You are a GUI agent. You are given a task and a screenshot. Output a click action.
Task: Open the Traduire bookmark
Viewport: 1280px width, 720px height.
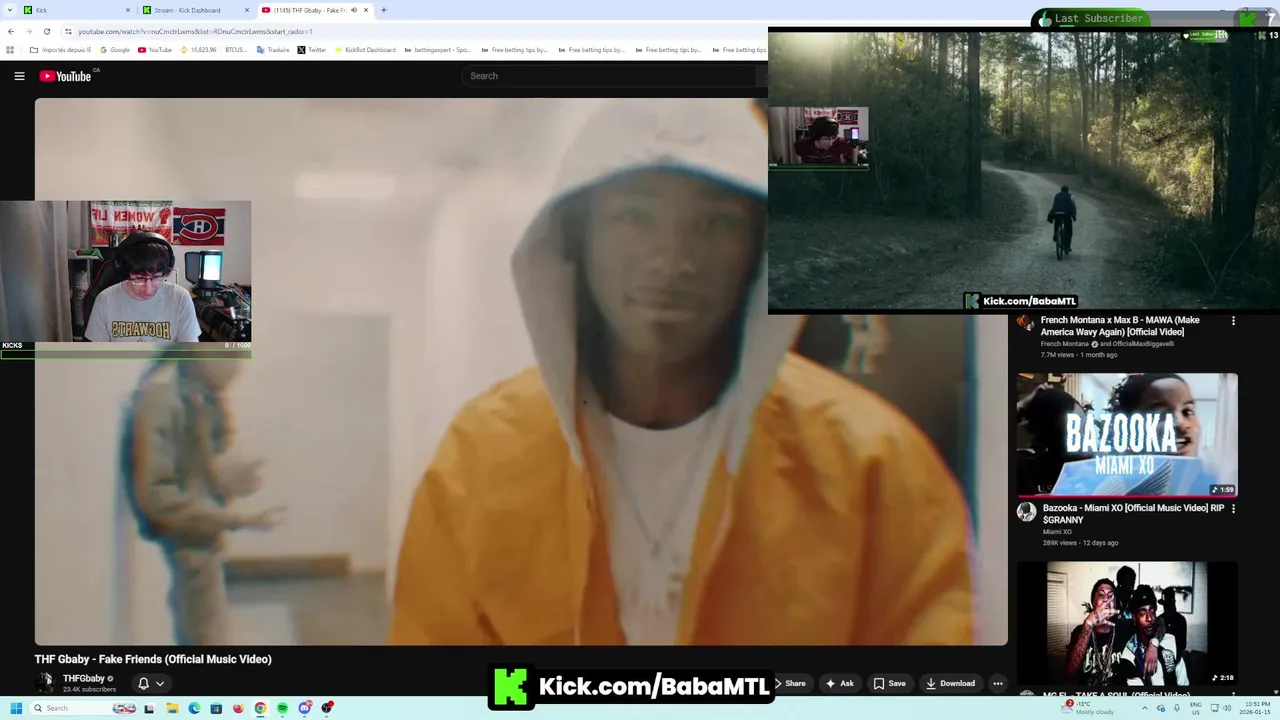point(273,50)
